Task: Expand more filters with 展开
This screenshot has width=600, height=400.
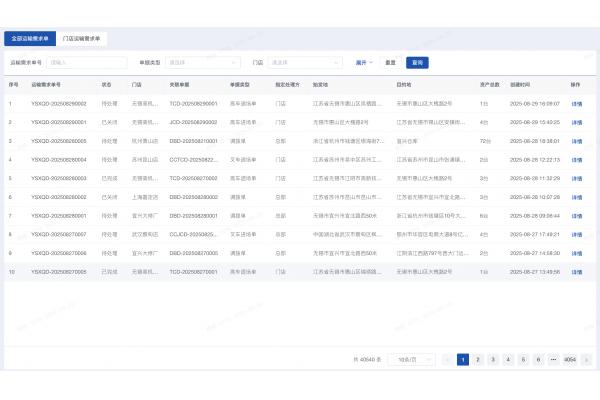Action: tap(364, 62)
